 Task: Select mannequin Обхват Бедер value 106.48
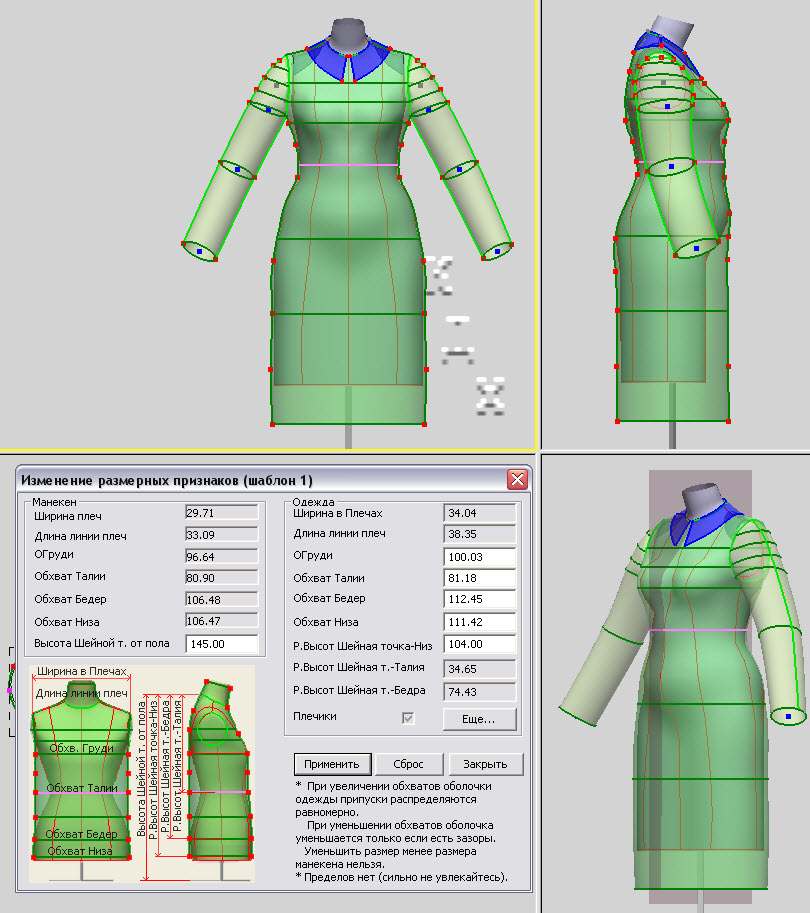click(221, 600)
